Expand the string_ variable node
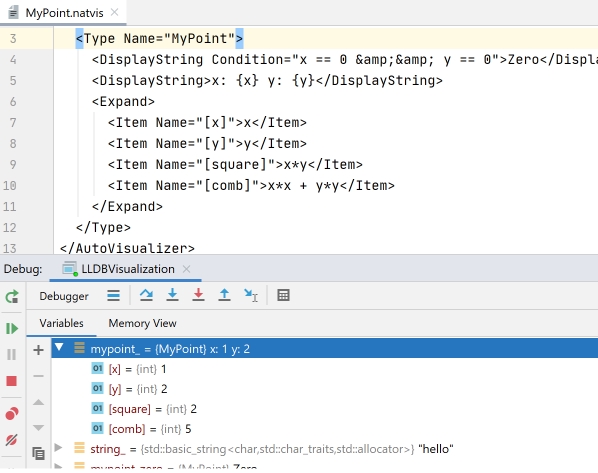The image size is (598, 473). coord(58,447)
